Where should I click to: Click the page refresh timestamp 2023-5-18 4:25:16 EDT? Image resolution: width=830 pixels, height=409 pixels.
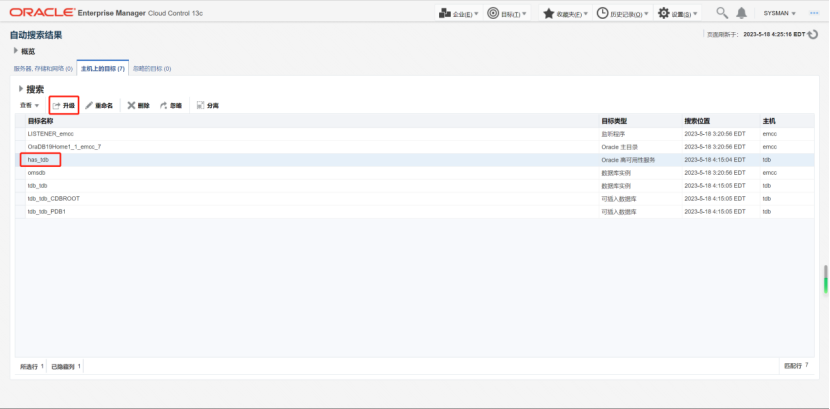click(x=774, y=34)
